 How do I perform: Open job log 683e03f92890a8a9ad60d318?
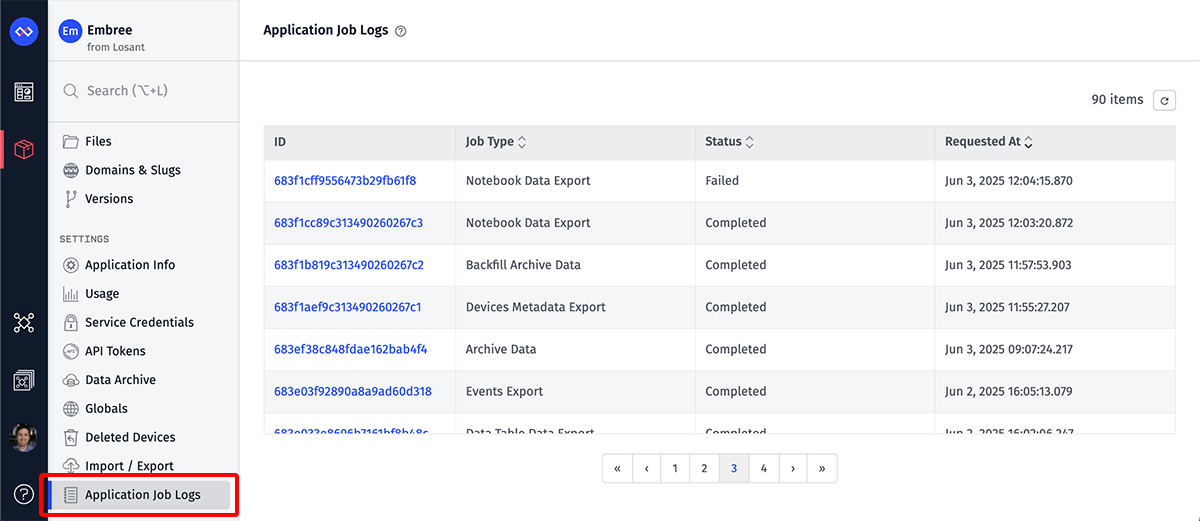pos(352,391)
